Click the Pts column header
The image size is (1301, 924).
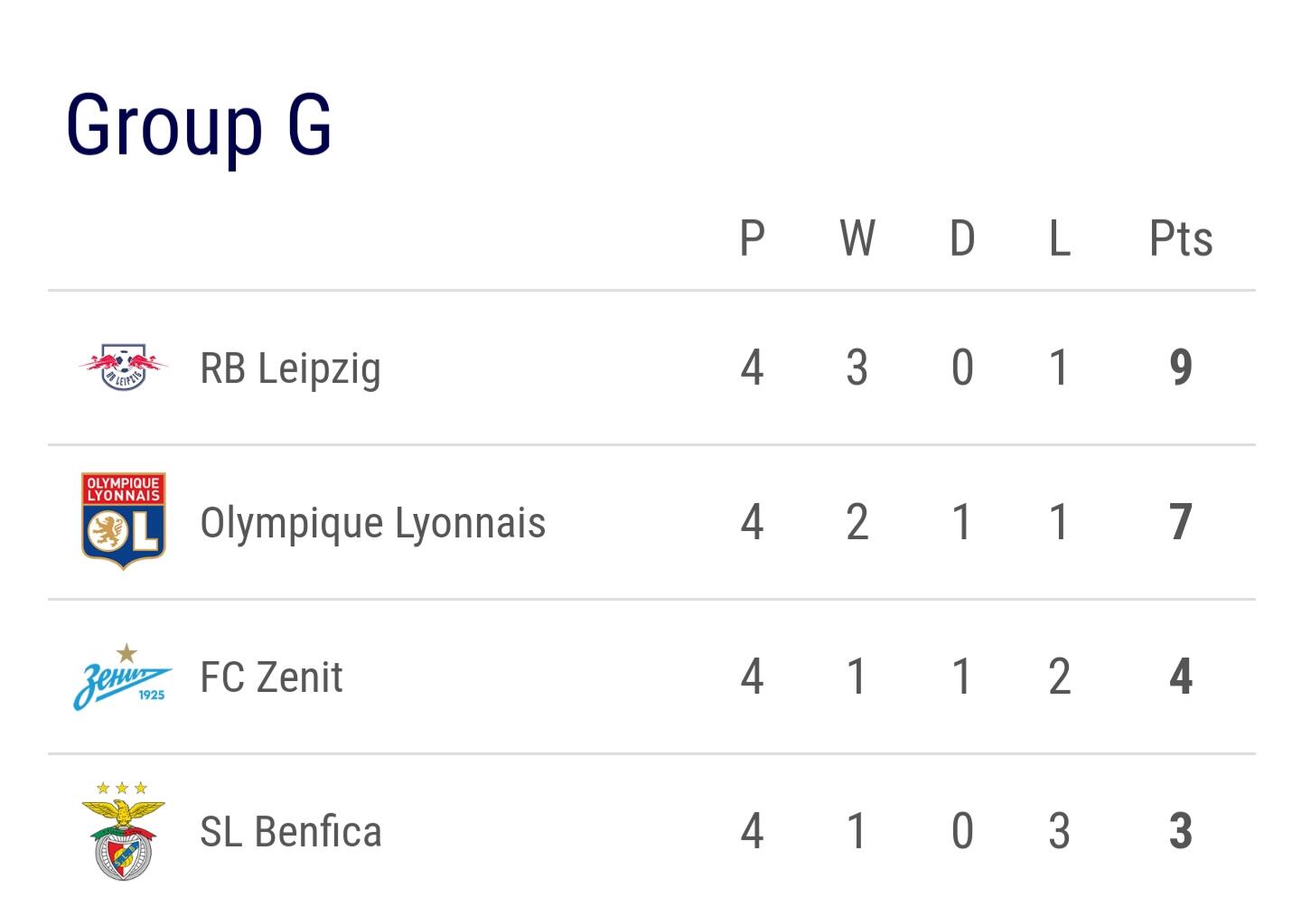coord(1181,238)
